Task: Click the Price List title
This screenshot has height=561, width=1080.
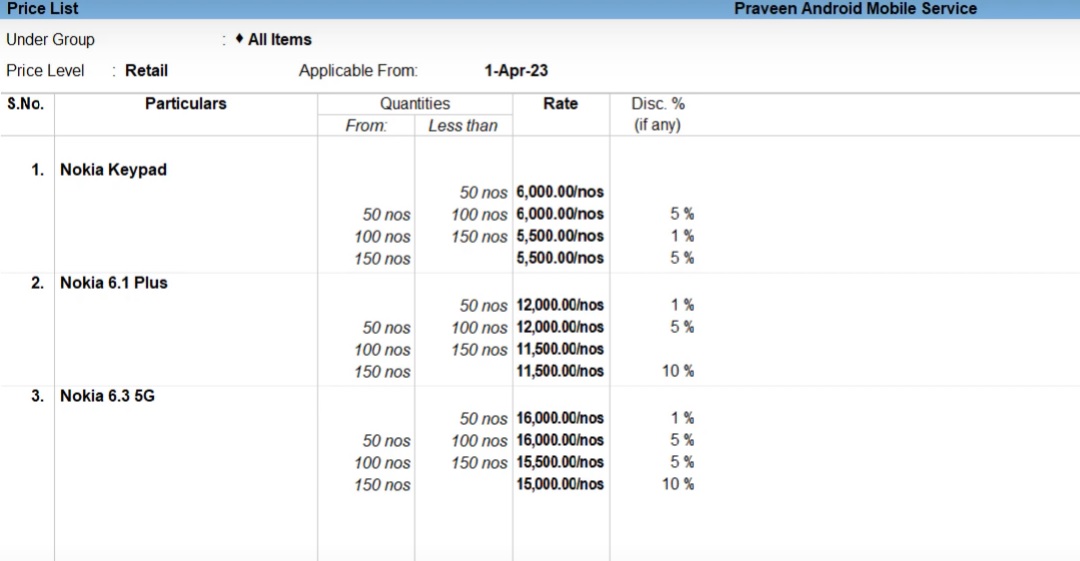Action: tap(43, 9)
